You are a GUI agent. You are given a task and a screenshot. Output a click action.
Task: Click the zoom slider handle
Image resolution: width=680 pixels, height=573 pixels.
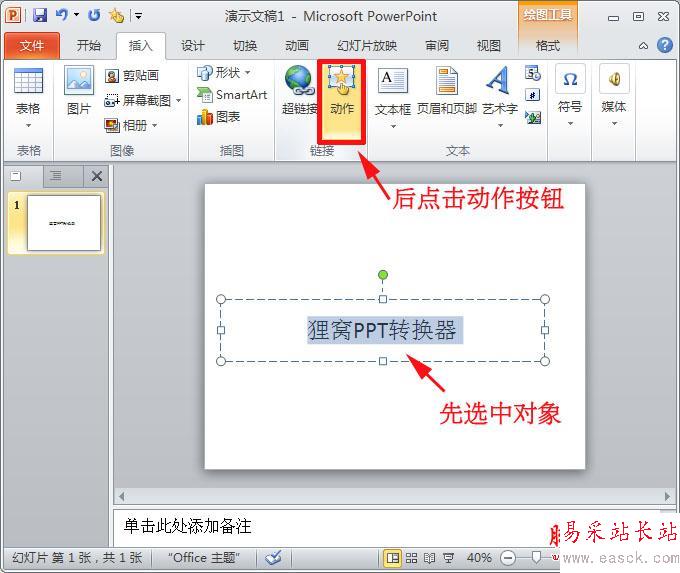pos(536,557)
